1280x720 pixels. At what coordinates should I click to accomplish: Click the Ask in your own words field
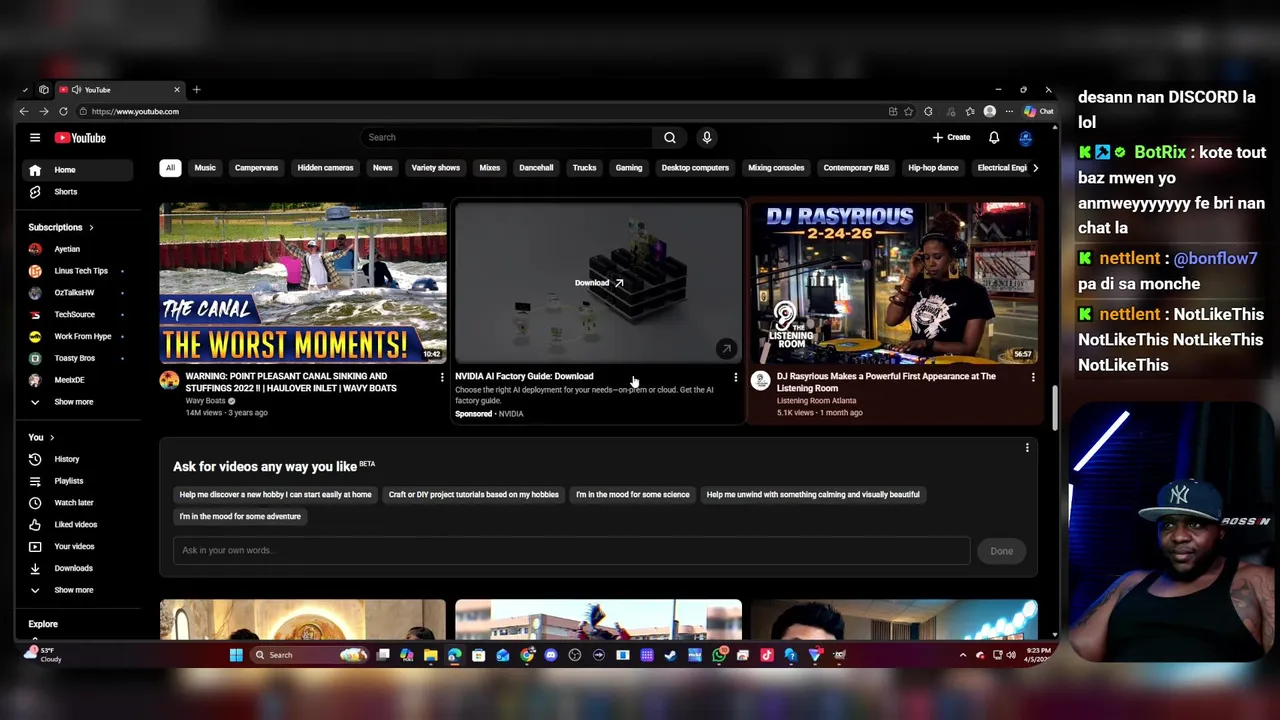point(571,551)
